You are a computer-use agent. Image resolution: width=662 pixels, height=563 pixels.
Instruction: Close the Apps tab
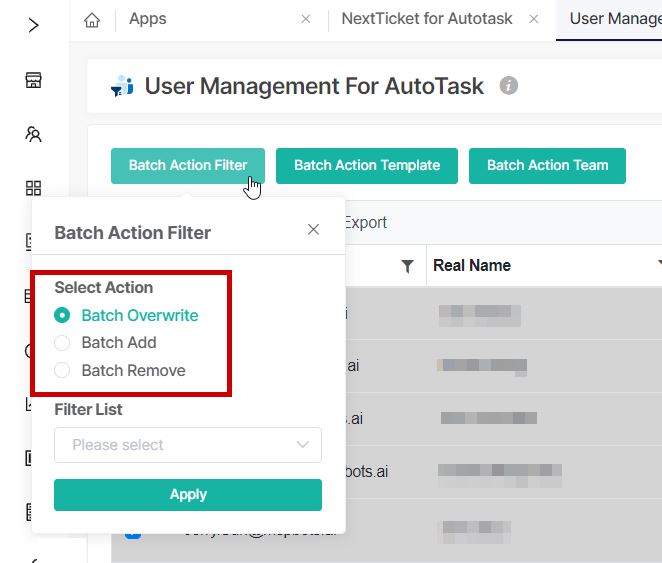click(306, 19)
